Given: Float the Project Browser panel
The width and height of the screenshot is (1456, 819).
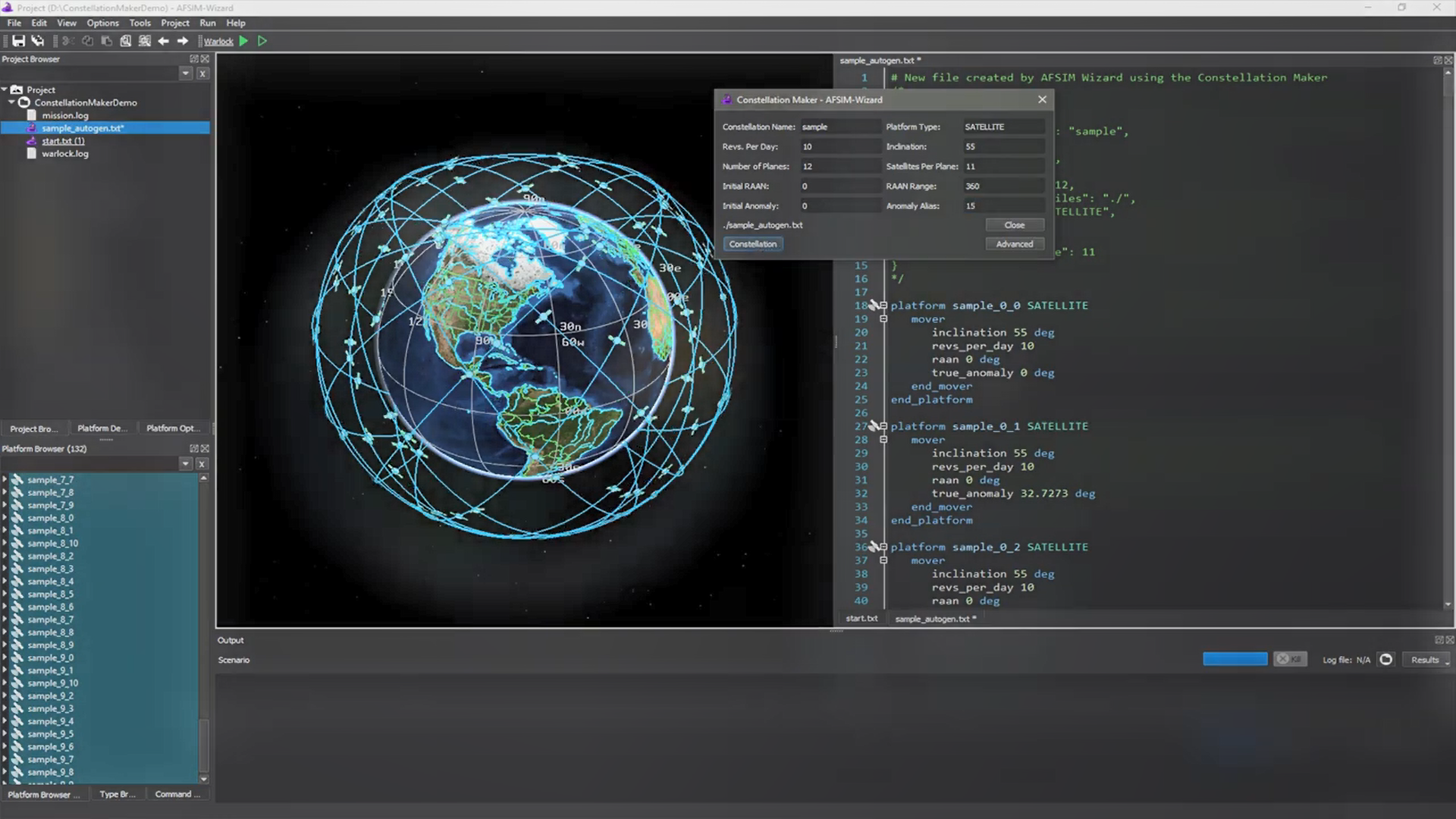Looking at the screenshot, I should (x=193, y=59).
